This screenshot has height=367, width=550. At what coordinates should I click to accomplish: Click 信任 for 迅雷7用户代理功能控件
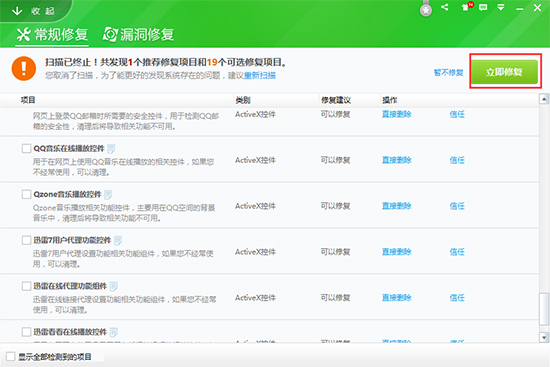click(x=457, y=252)
